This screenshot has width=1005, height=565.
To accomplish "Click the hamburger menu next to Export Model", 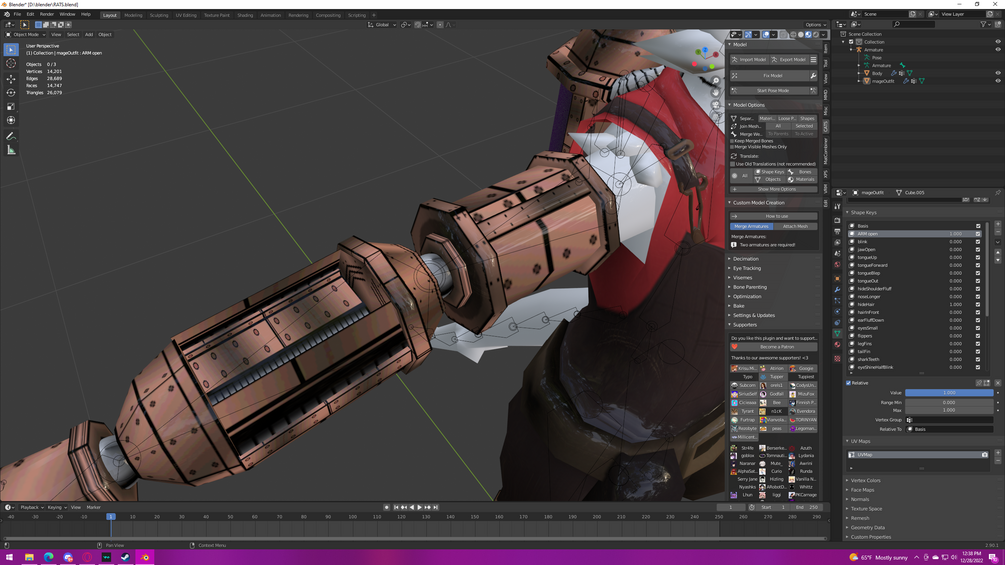I will pyautogui.click(x=813, y=60).
